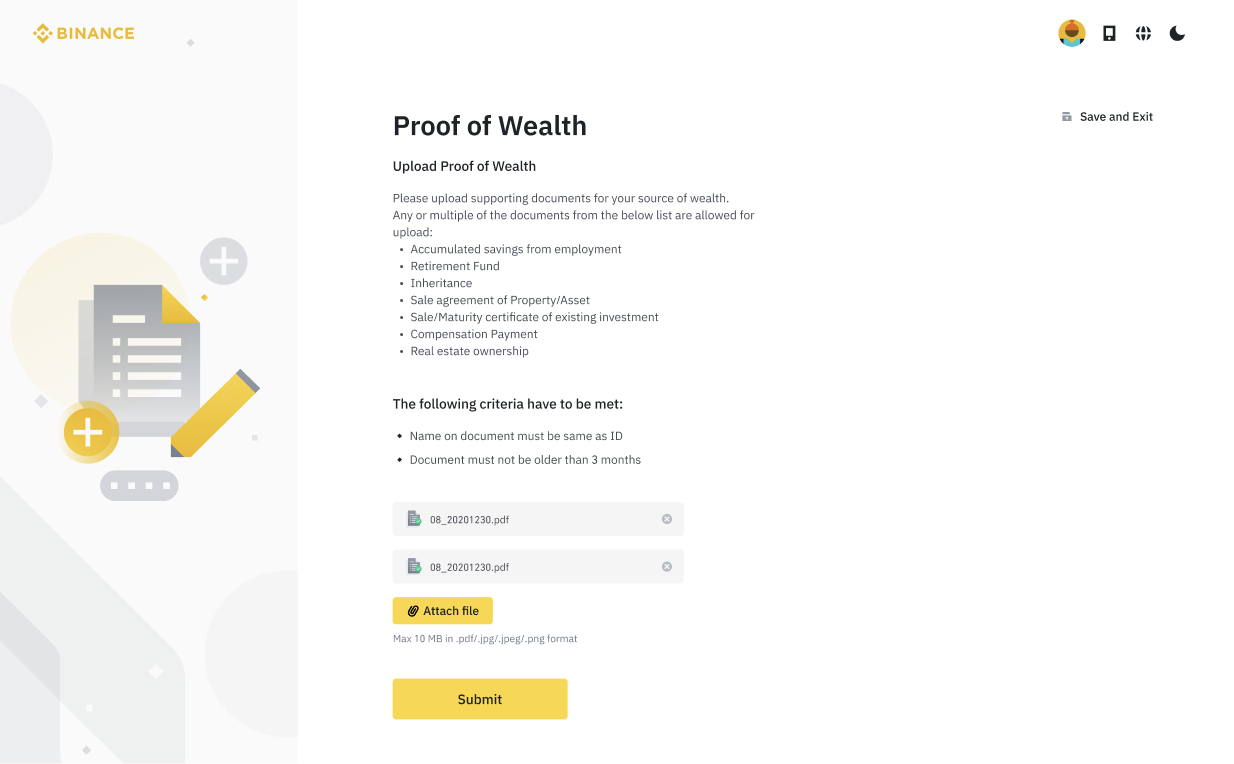Click the document icon on second uploaded PDF
1234x764 pixels.
[414, 566]
